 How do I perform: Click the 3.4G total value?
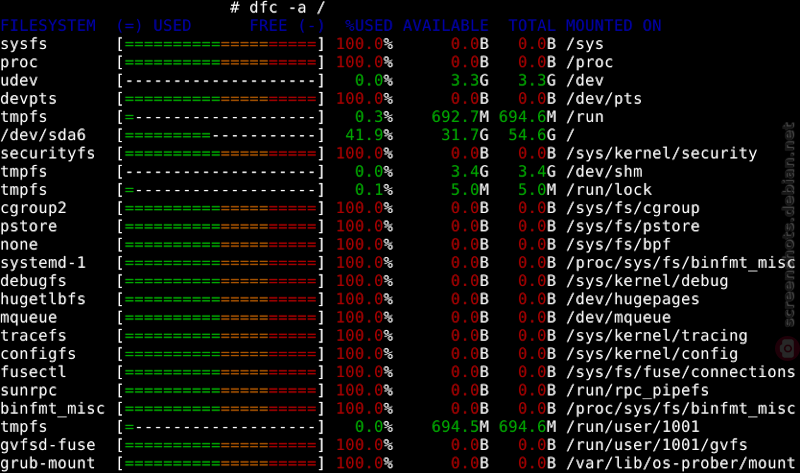(537, 172)
